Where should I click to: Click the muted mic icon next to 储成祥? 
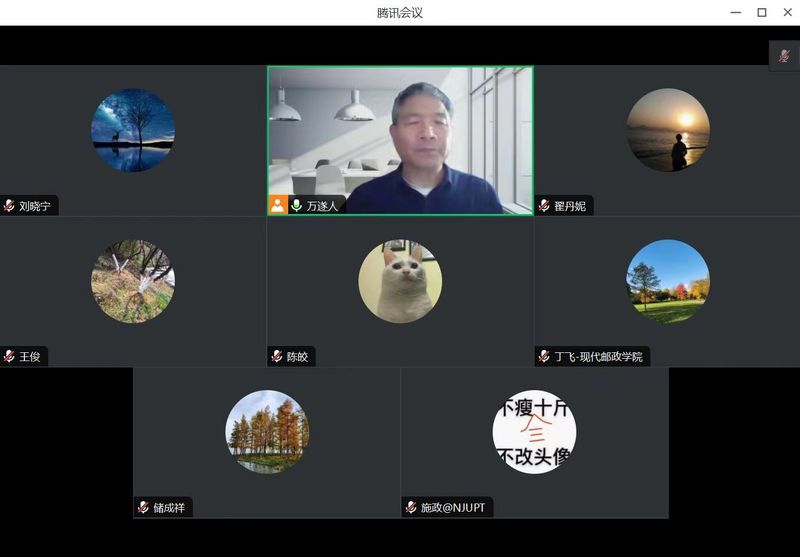click(x=143, y=507)
